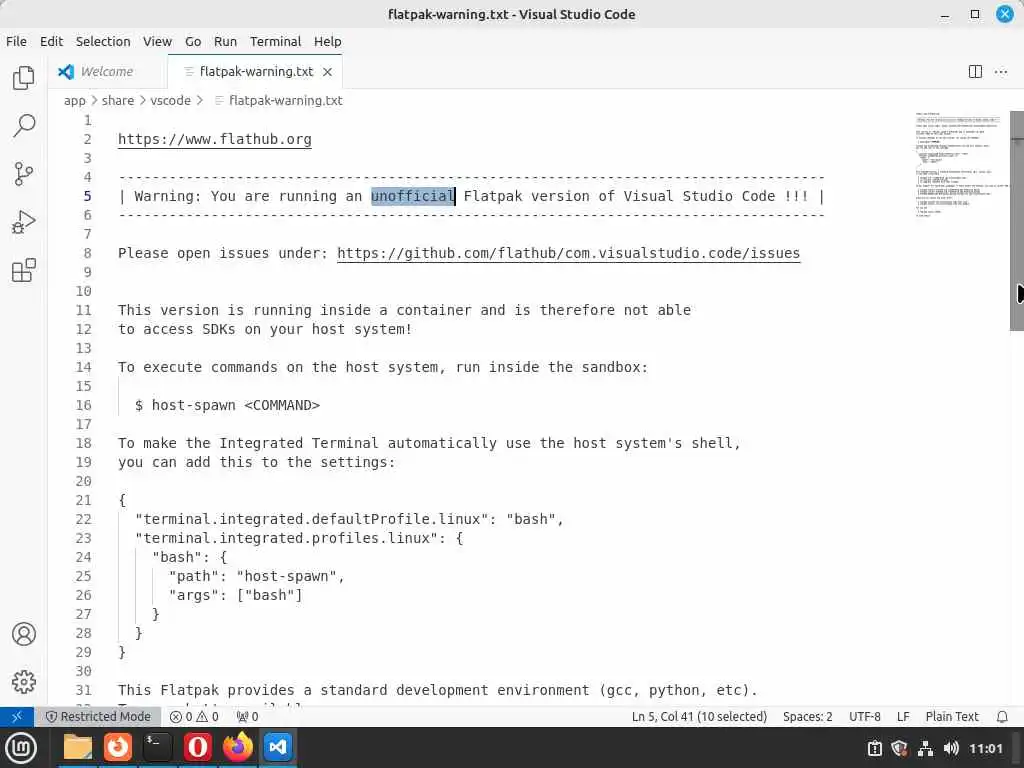Click the minimap code overview

pos(960,165)
